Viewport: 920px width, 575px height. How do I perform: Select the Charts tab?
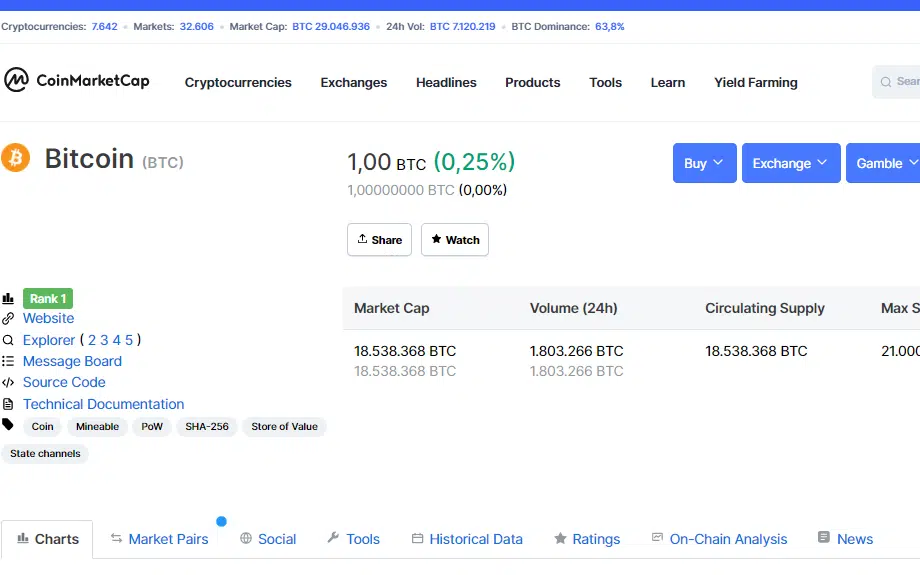coord(47,539)
